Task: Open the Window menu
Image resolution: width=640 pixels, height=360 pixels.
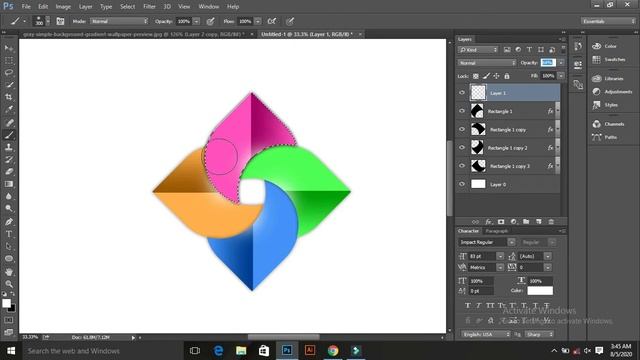Action: click(209, 7)
